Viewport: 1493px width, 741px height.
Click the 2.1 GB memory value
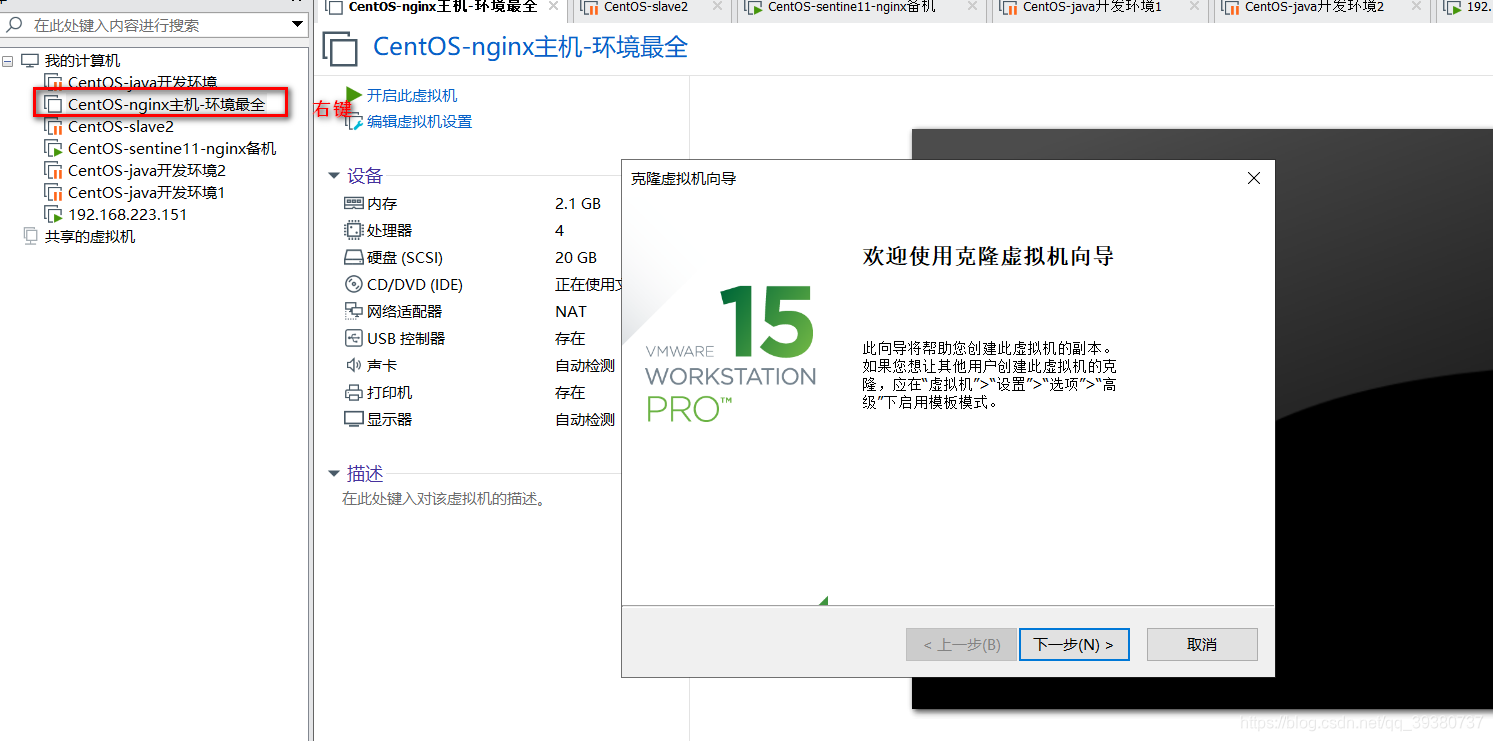578,203
